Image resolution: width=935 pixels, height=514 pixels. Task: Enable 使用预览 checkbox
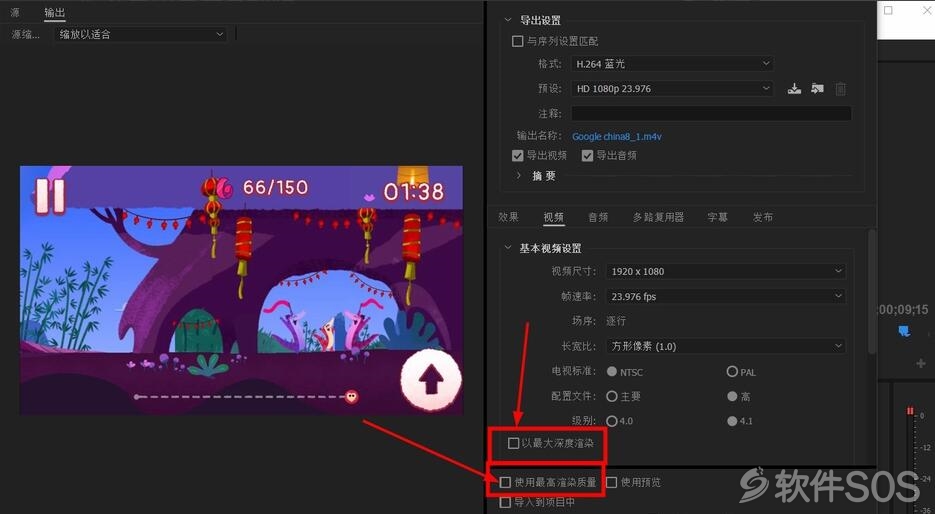click(611, 482)
